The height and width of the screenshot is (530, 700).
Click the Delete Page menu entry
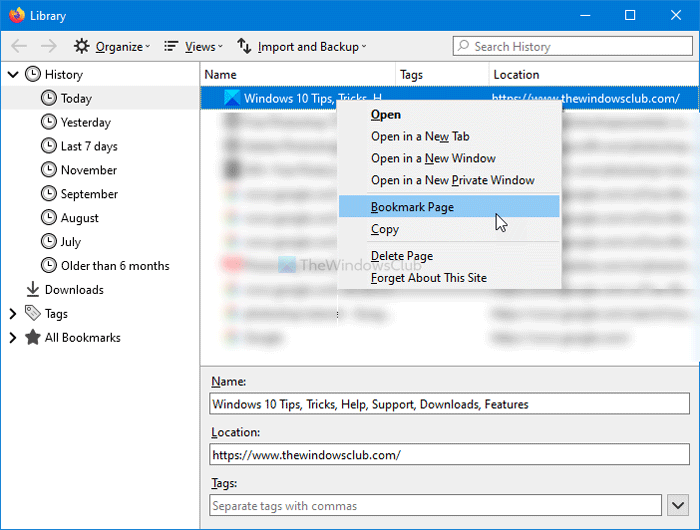402,256
